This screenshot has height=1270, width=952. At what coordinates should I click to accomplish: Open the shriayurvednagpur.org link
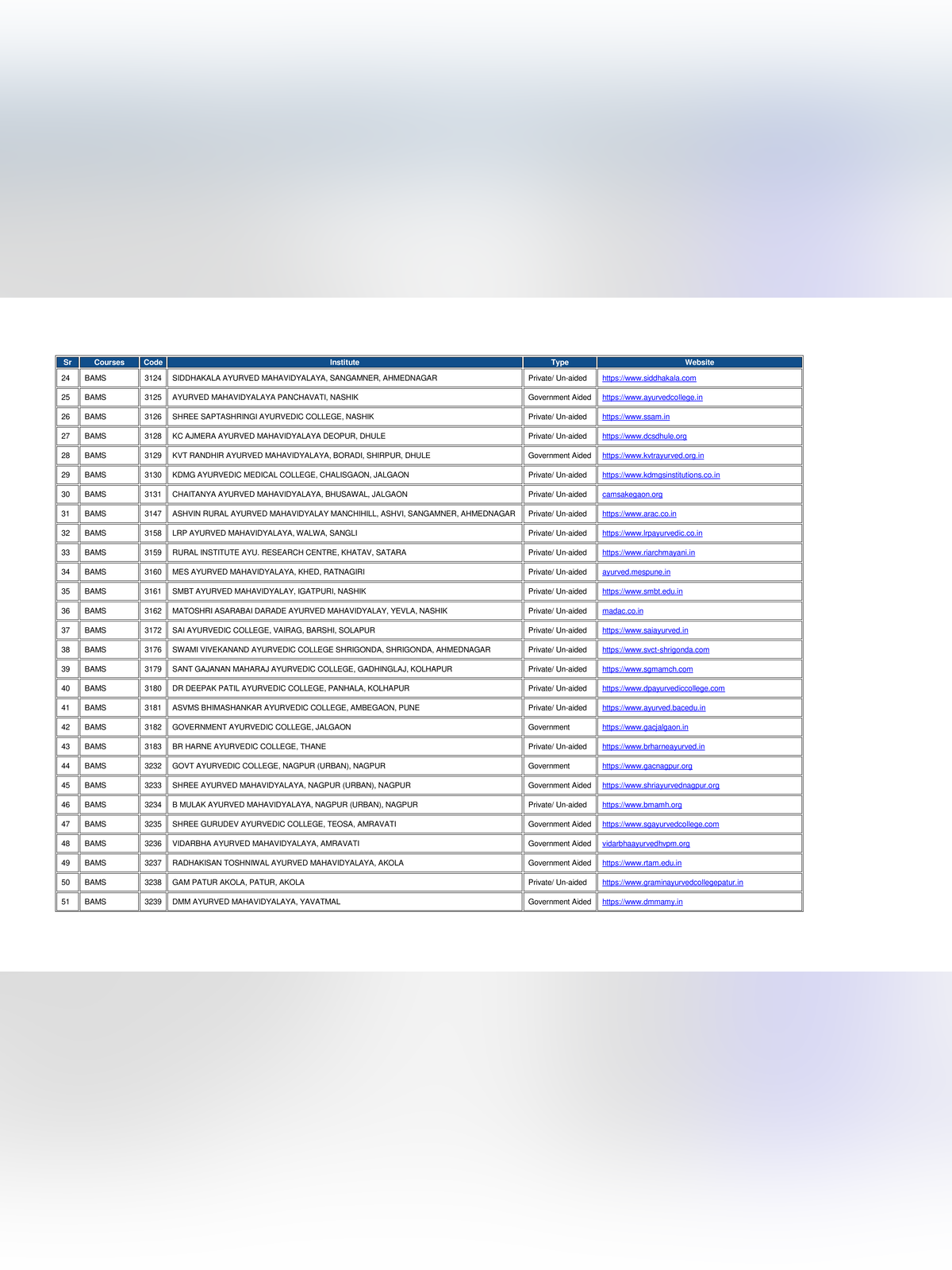661,786
